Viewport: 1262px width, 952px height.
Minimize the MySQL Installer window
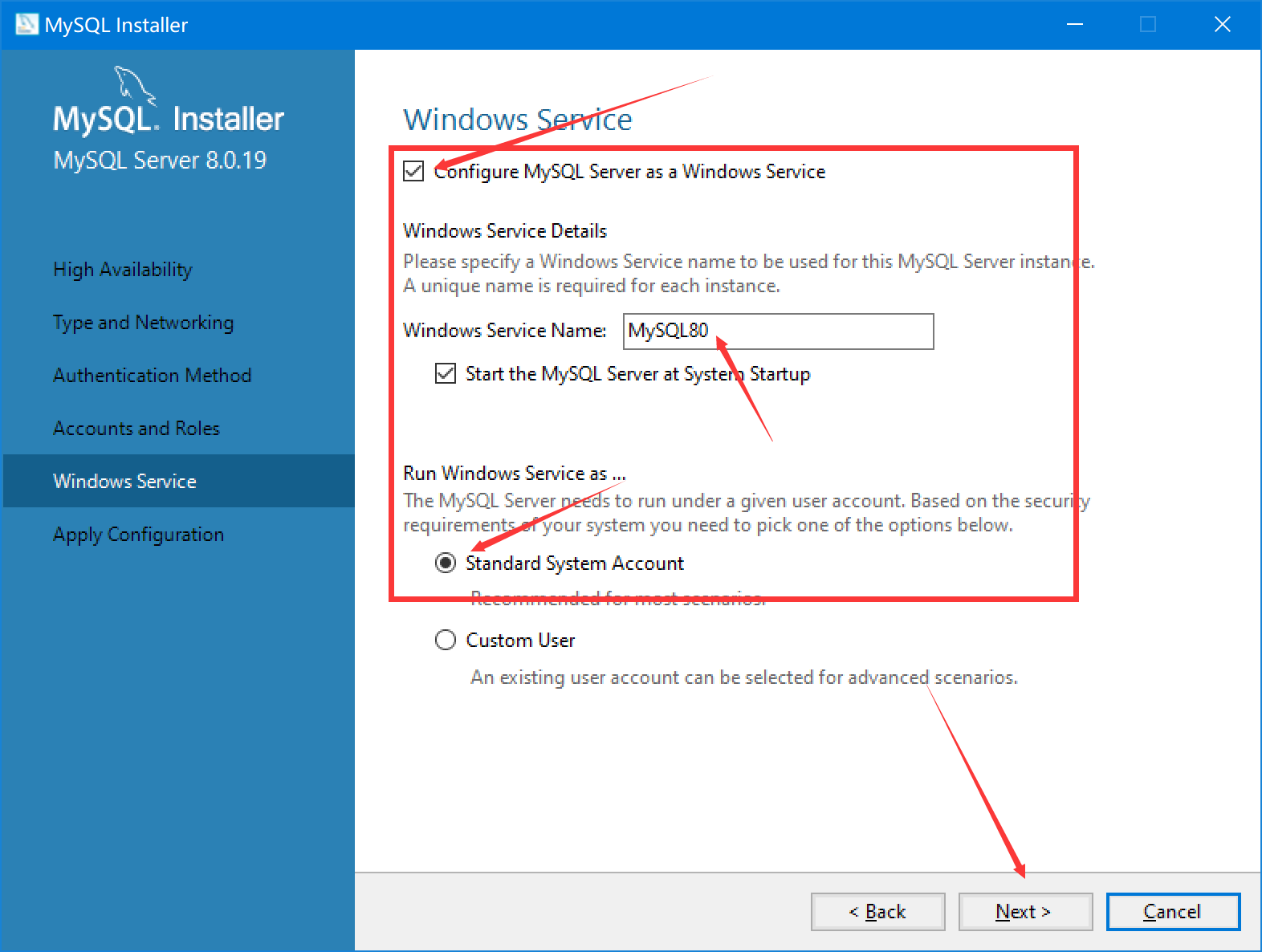(x=1074, y=24)
